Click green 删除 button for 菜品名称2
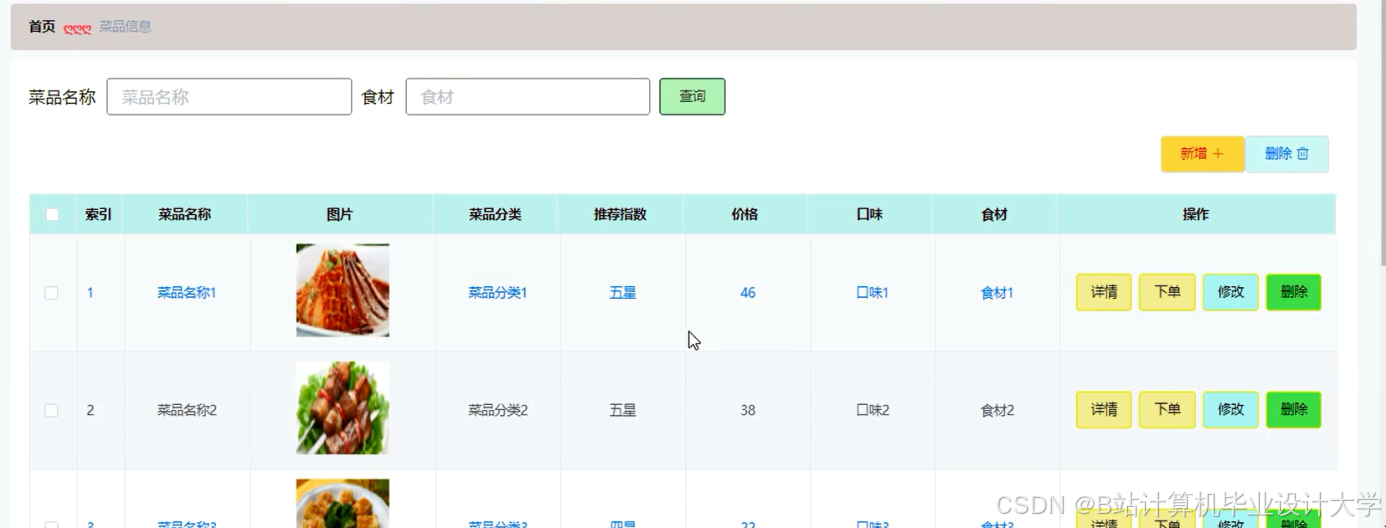Viewport: 1386px width, 528px height. pyautogui.click(x=1294, y=410)
